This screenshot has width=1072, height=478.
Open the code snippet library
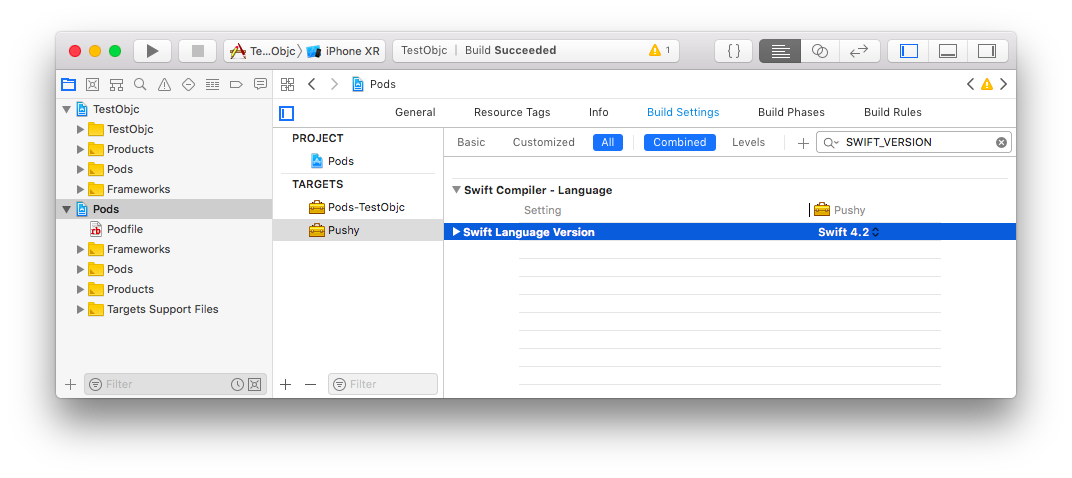click(x=734, y=51)
